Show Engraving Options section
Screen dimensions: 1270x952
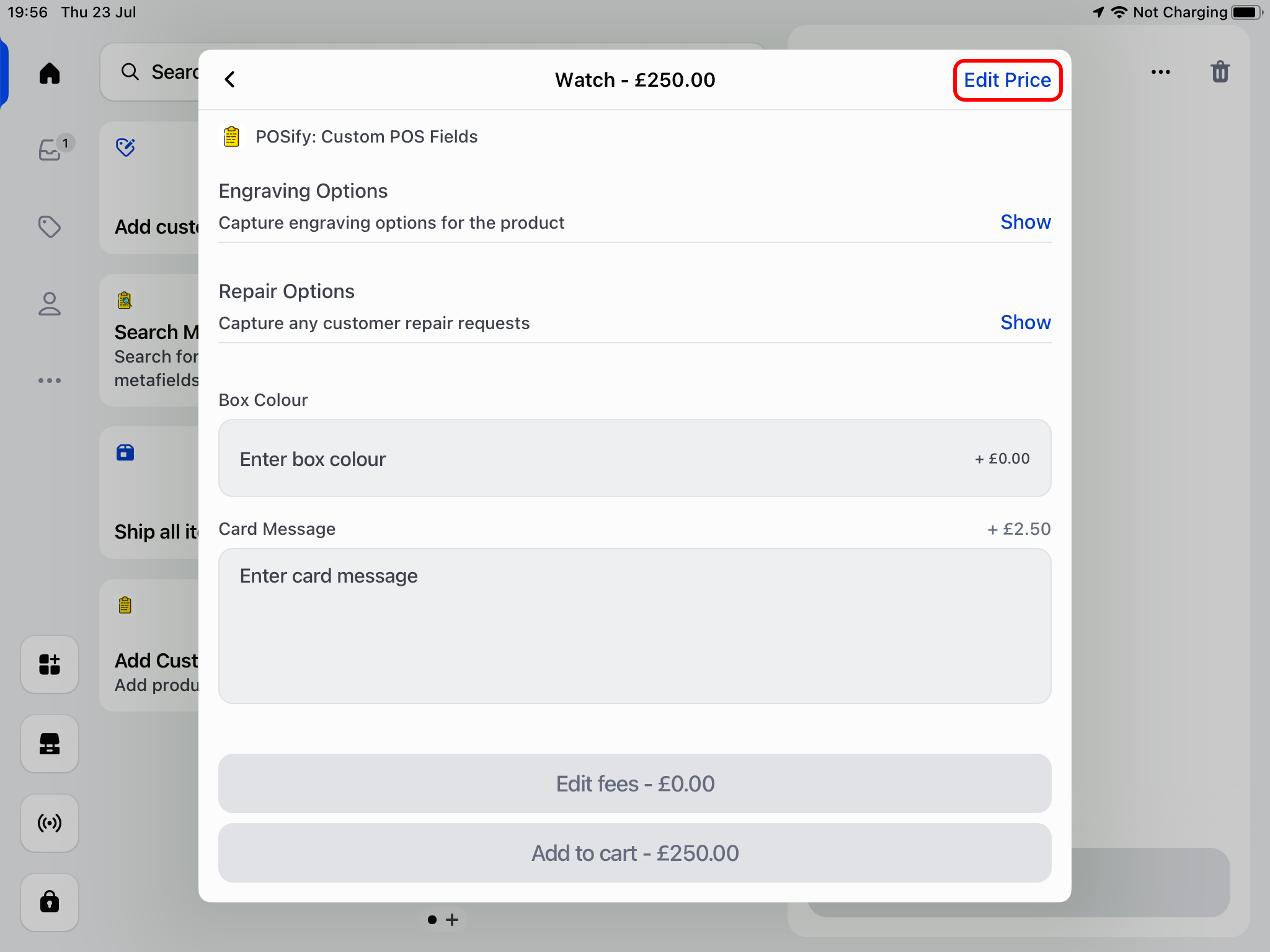(1026, 222)
